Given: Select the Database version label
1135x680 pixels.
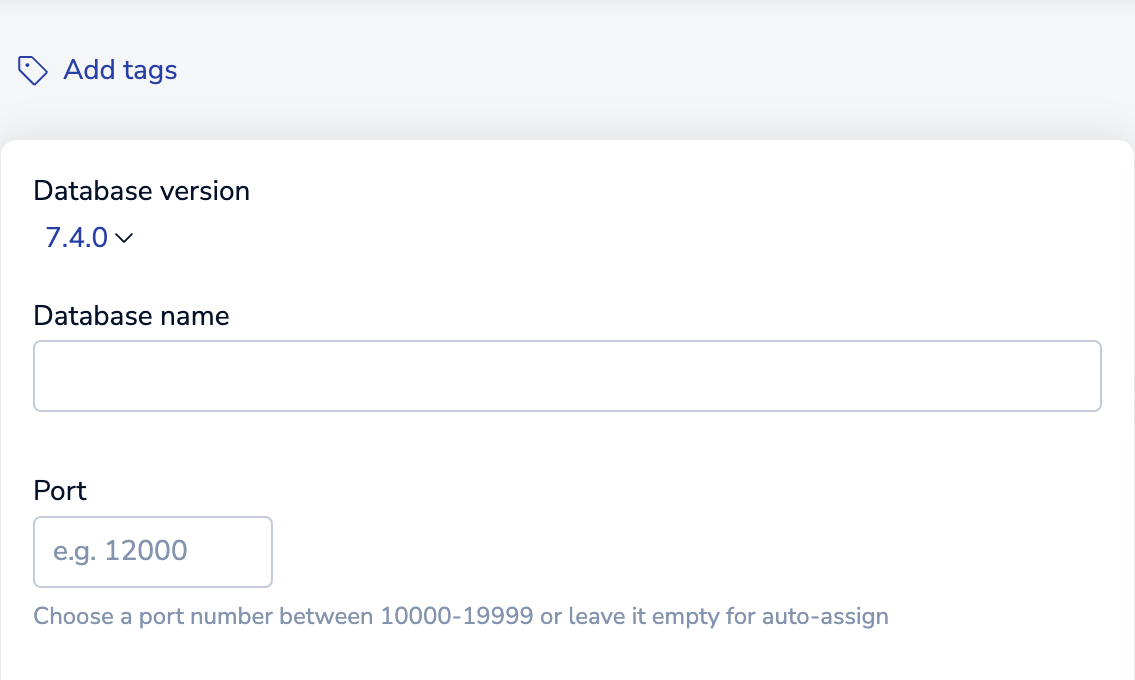Looking at the screenshot, I should [x=141, y=191].
